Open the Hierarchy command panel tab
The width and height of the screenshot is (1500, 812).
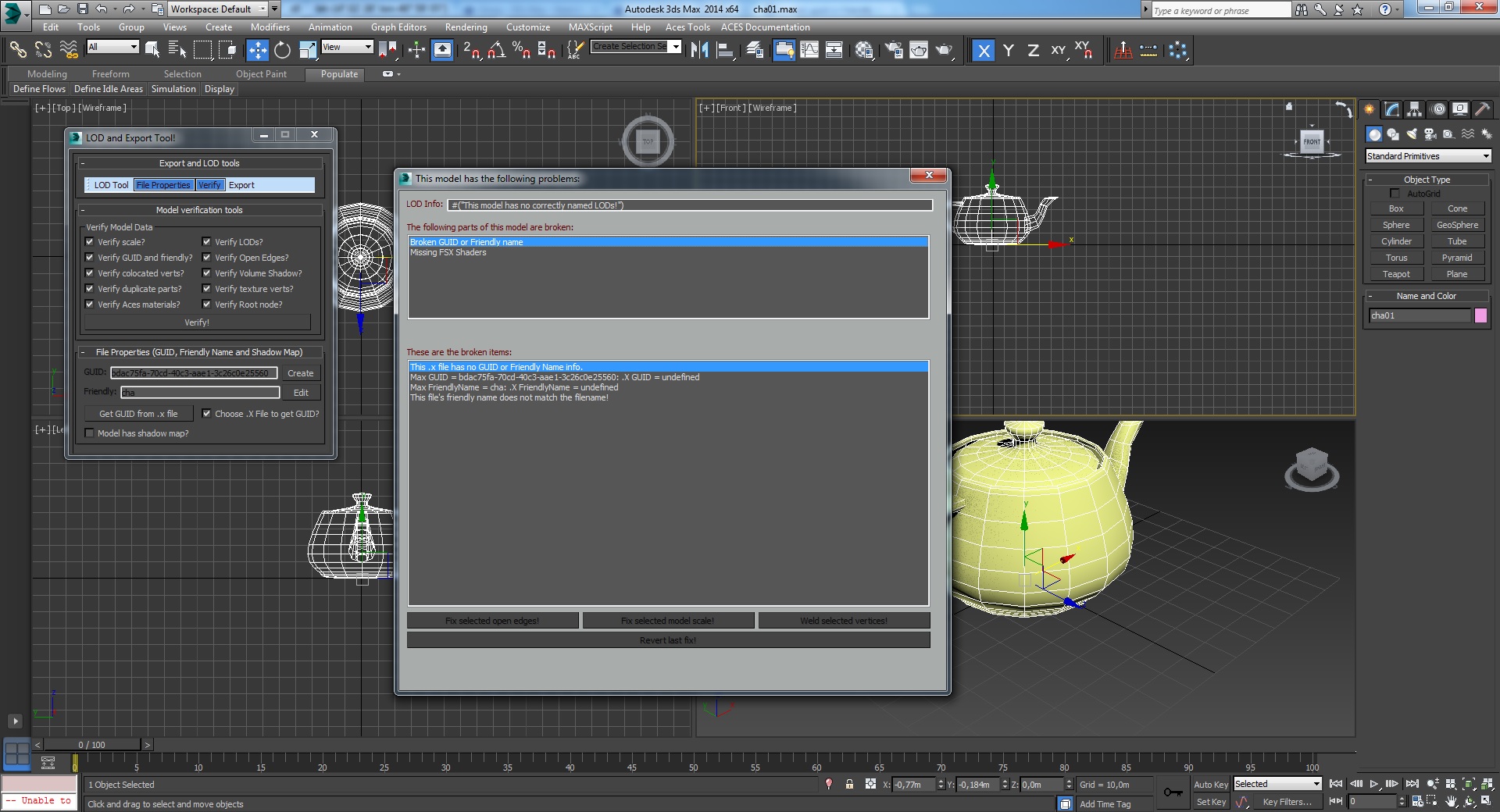coord(1414,109)
